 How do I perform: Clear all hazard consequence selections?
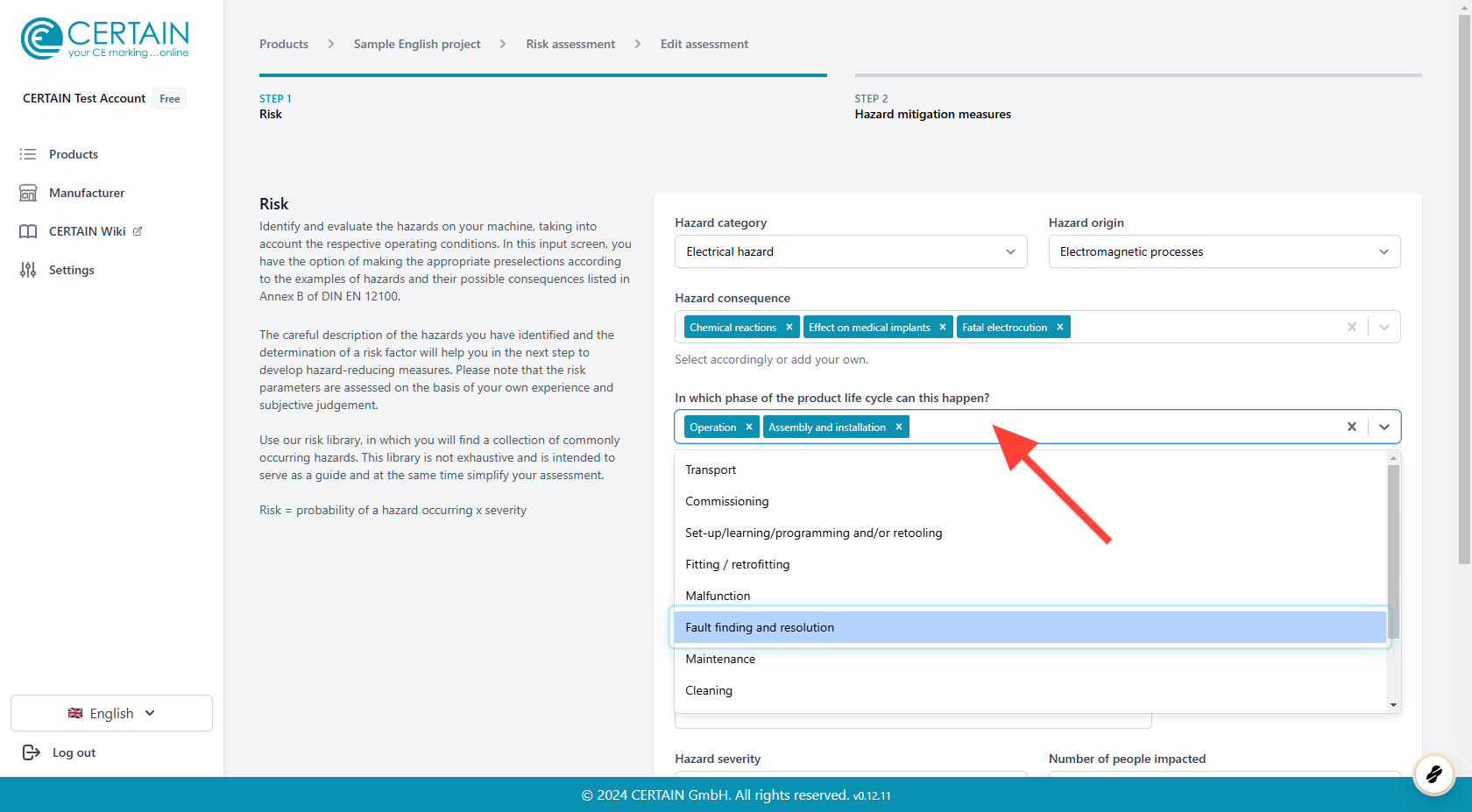tap(1352, 327)
